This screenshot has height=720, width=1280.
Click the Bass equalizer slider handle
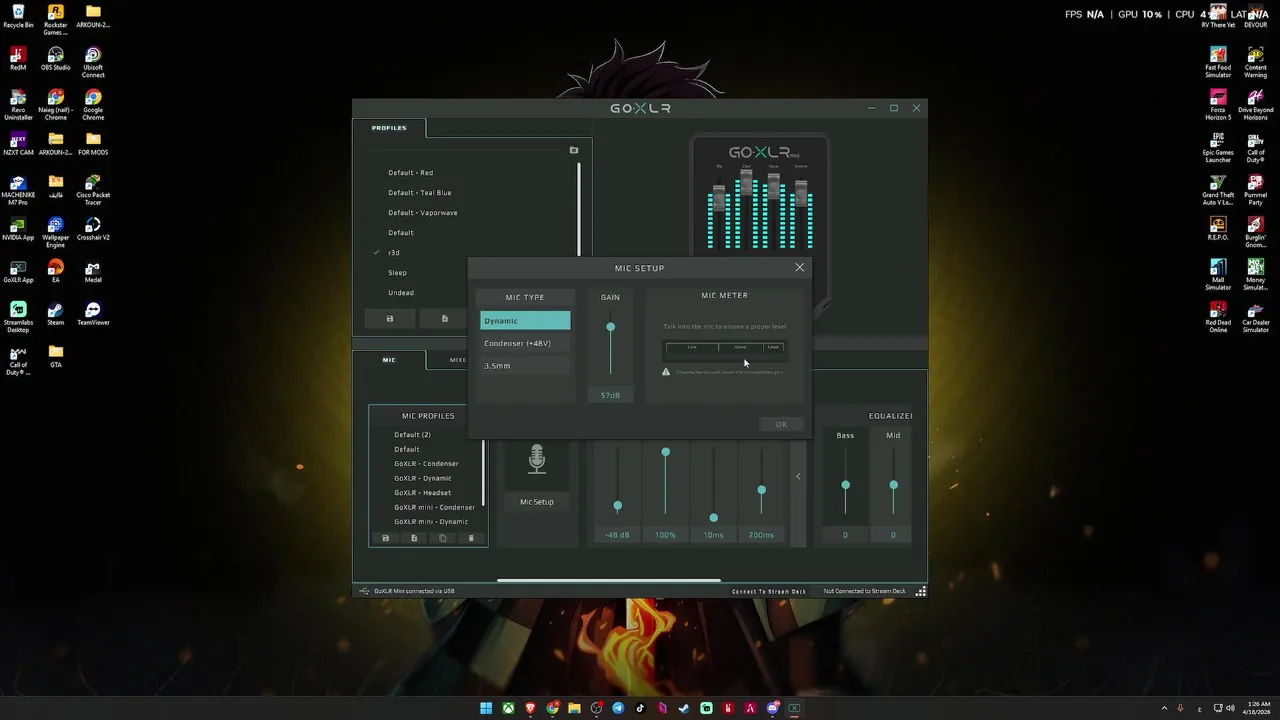point(845,485)
